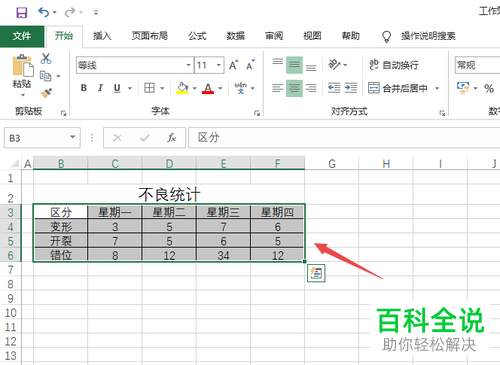Image resolution: width=500 pixels, height=365 pixels.
Task: Toggle Underline formatting
Action: click(x=117, y=88)
